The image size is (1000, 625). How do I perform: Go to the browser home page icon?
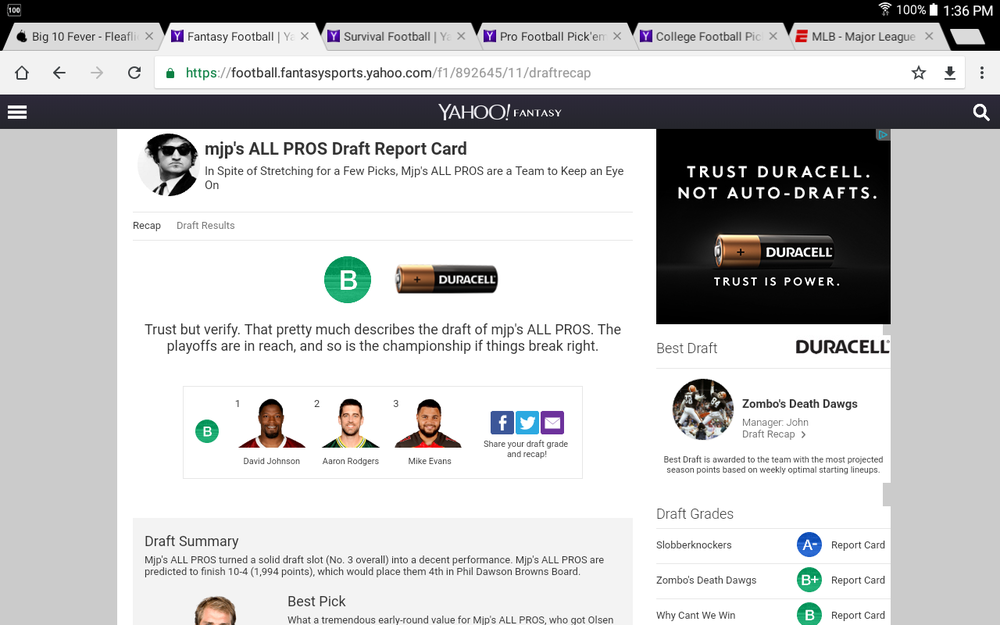coord(22,73)
